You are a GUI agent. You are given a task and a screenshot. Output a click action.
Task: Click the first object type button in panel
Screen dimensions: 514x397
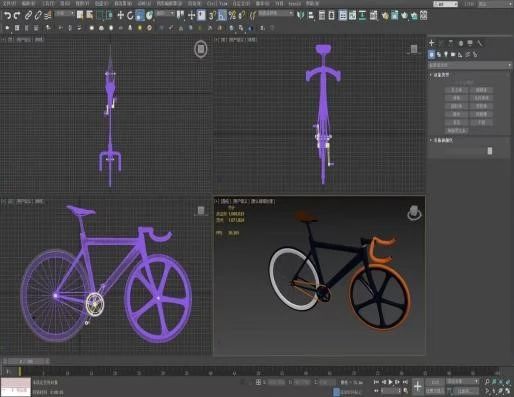click(x=456, y=90)
